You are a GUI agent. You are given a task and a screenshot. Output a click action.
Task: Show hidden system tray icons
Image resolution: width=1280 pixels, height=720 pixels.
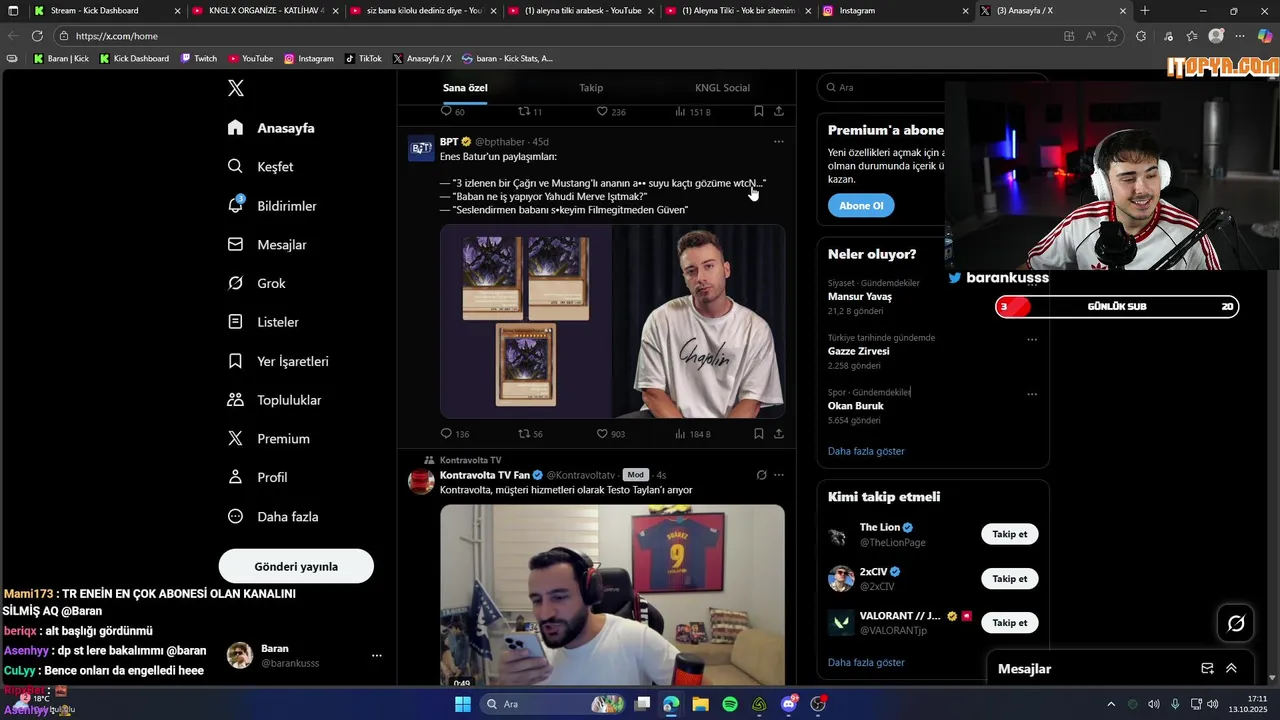tap(1110, 704)
